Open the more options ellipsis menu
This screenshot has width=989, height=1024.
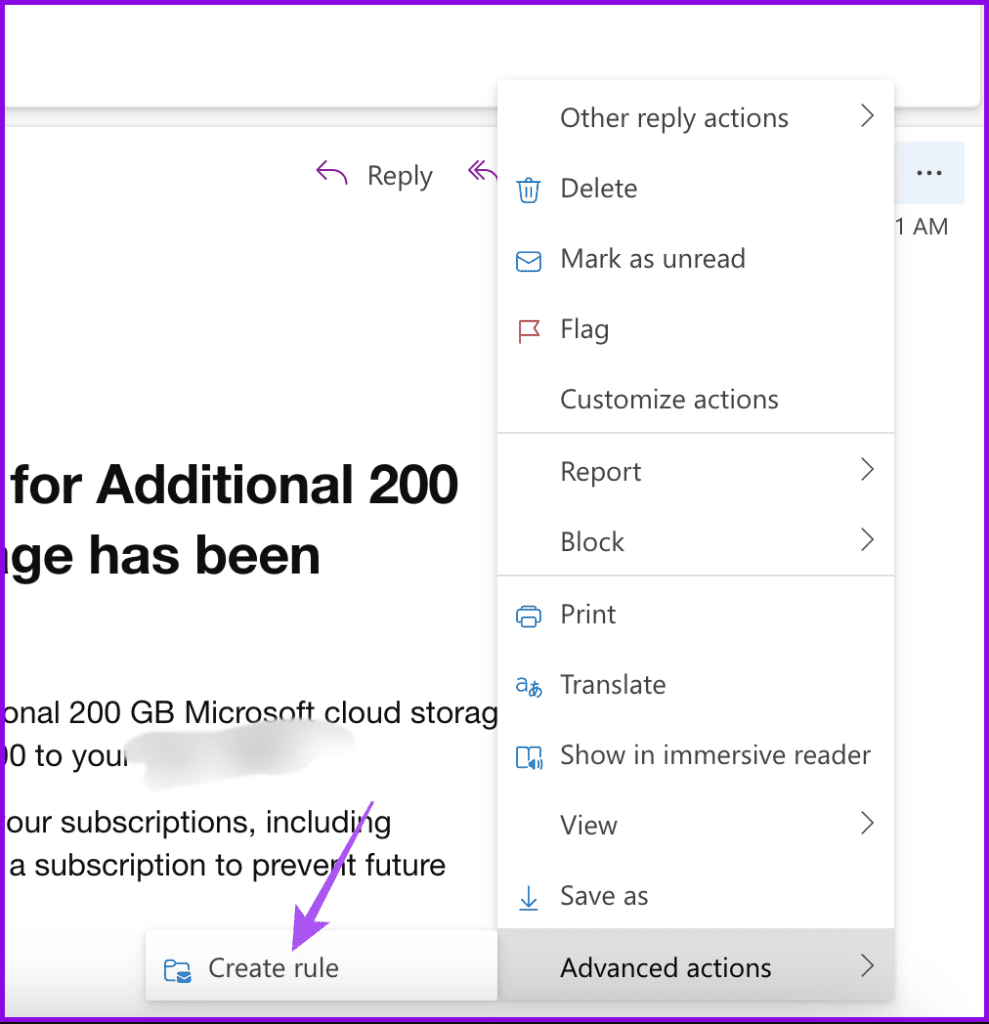point(929,172)
